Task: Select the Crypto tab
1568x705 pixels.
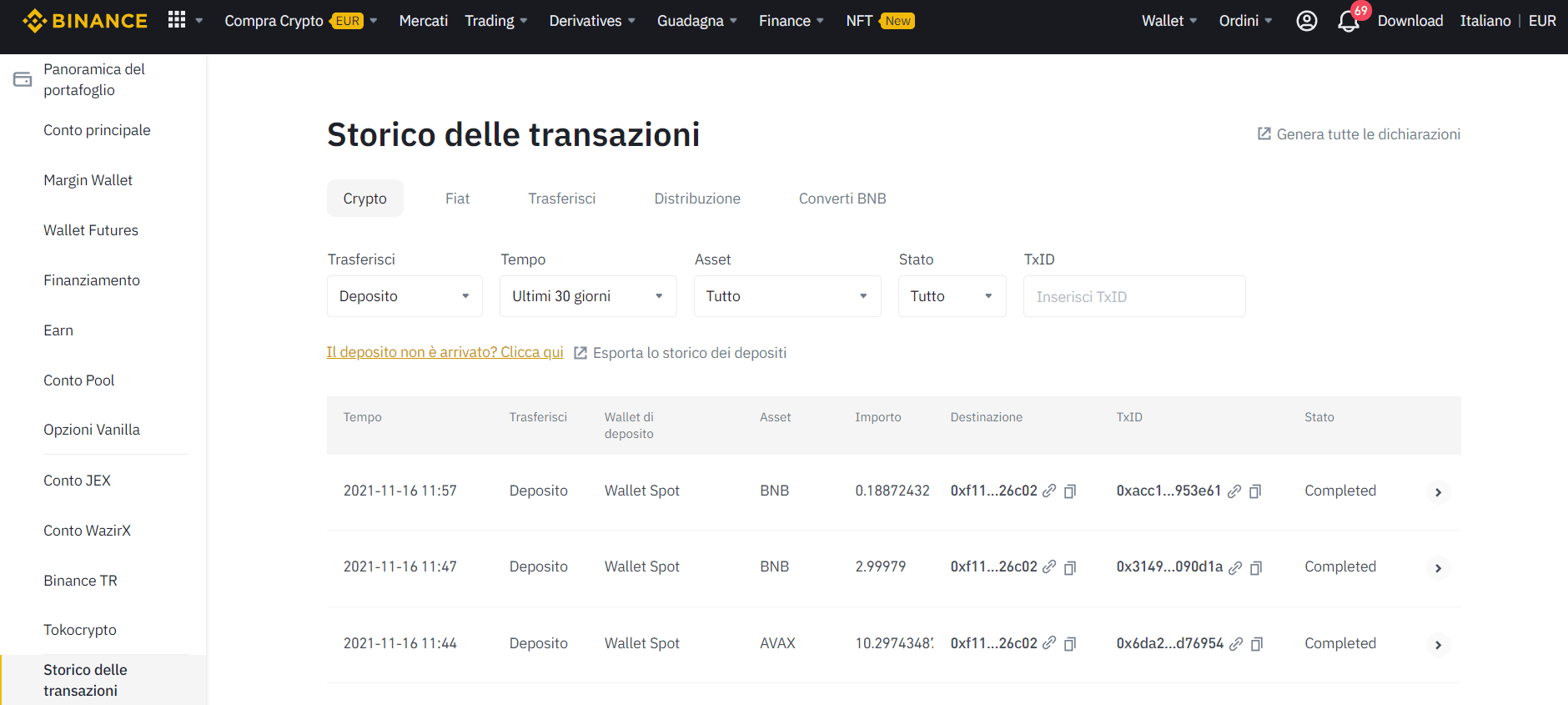Action: coord(365,199)
